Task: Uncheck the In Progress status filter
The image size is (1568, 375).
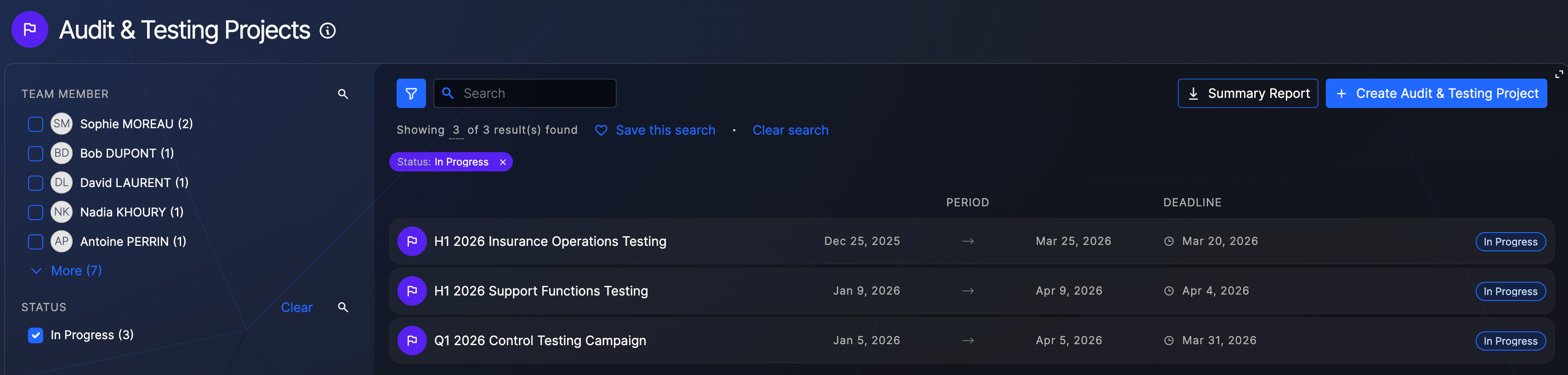Action: (x=36, y=335)
